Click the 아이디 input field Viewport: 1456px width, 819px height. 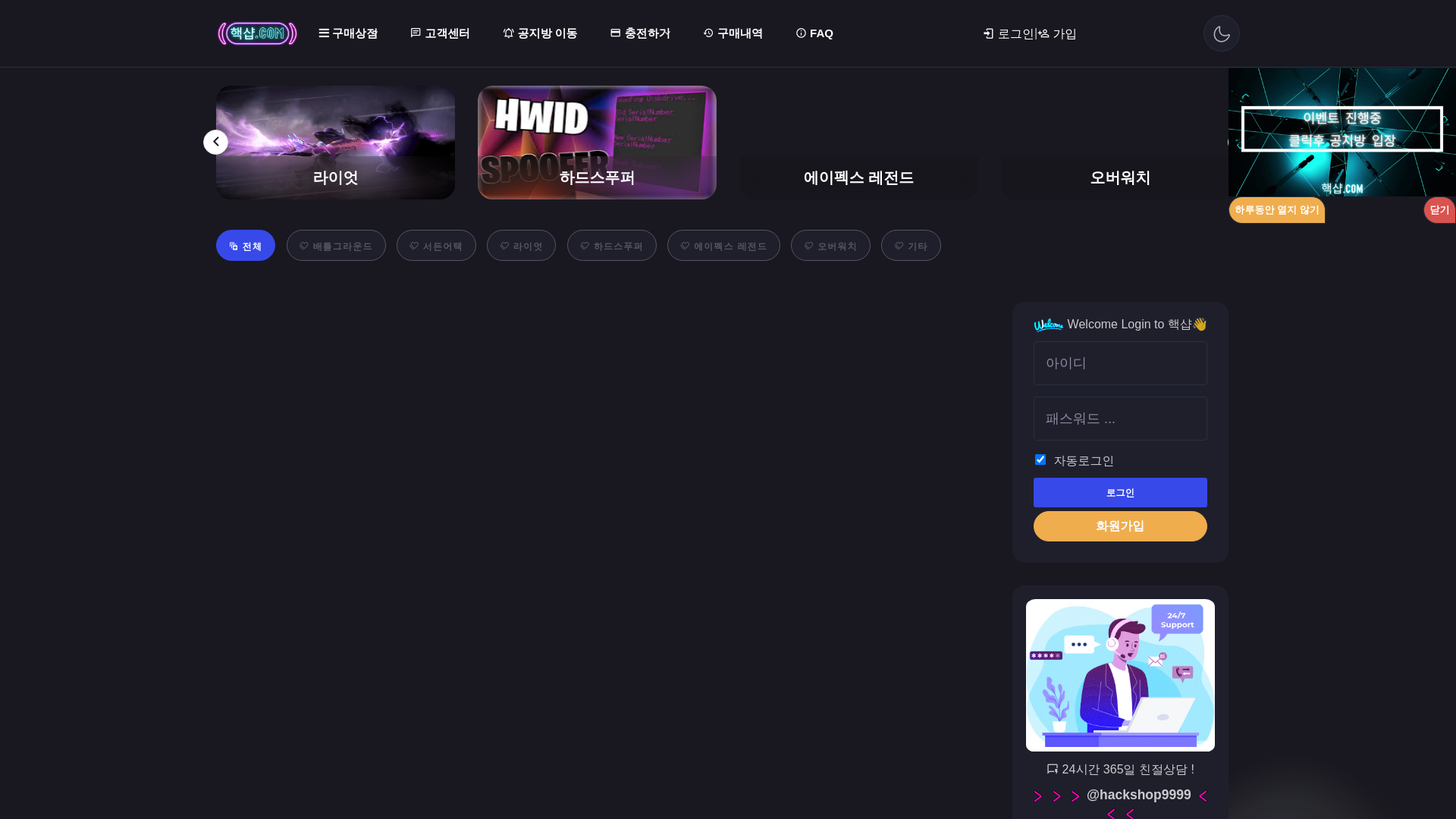[1120, 363]
